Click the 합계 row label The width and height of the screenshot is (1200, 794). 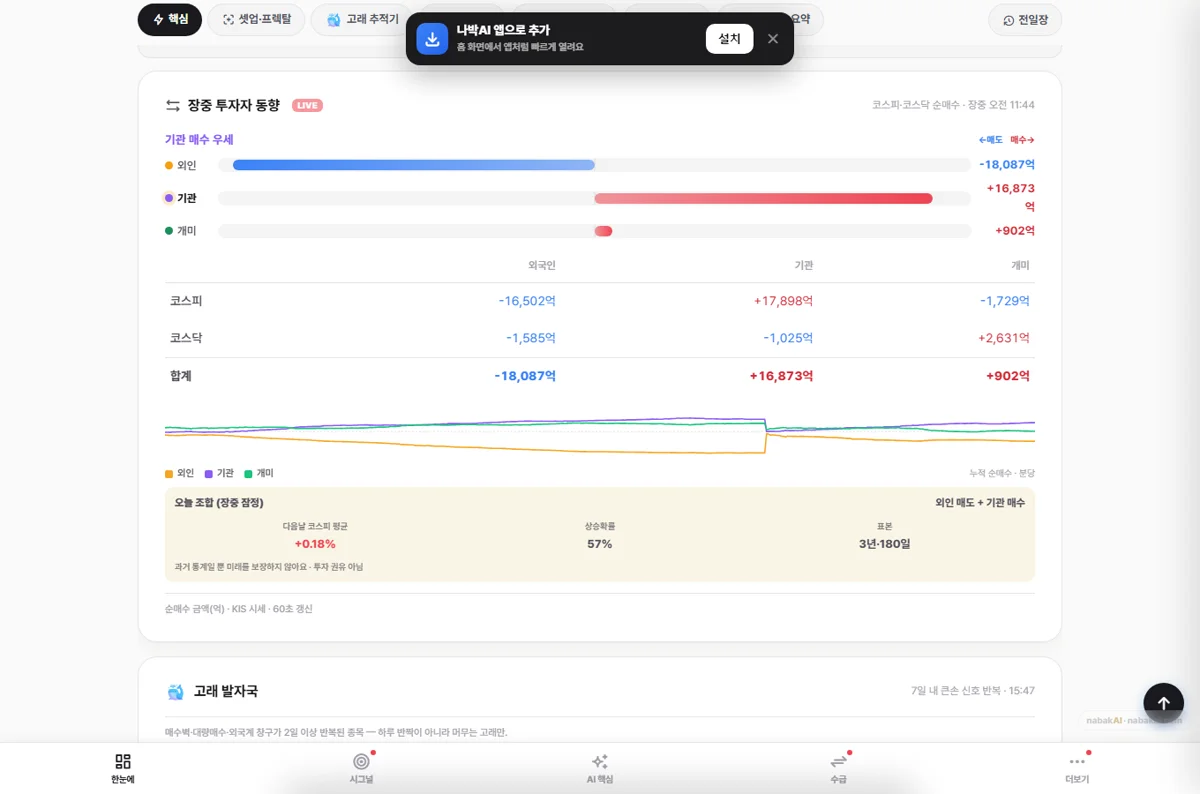(181, 376)
